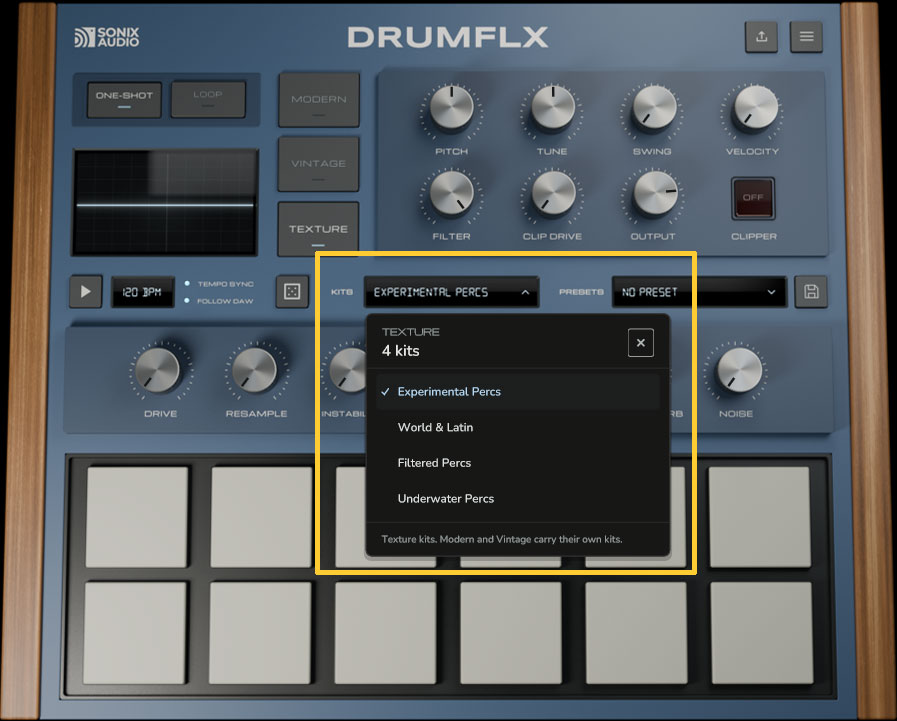This screenshot has height=721, width=897.
Task: Choose Underwater Percs kit
Action: click(x=518, y=498)
